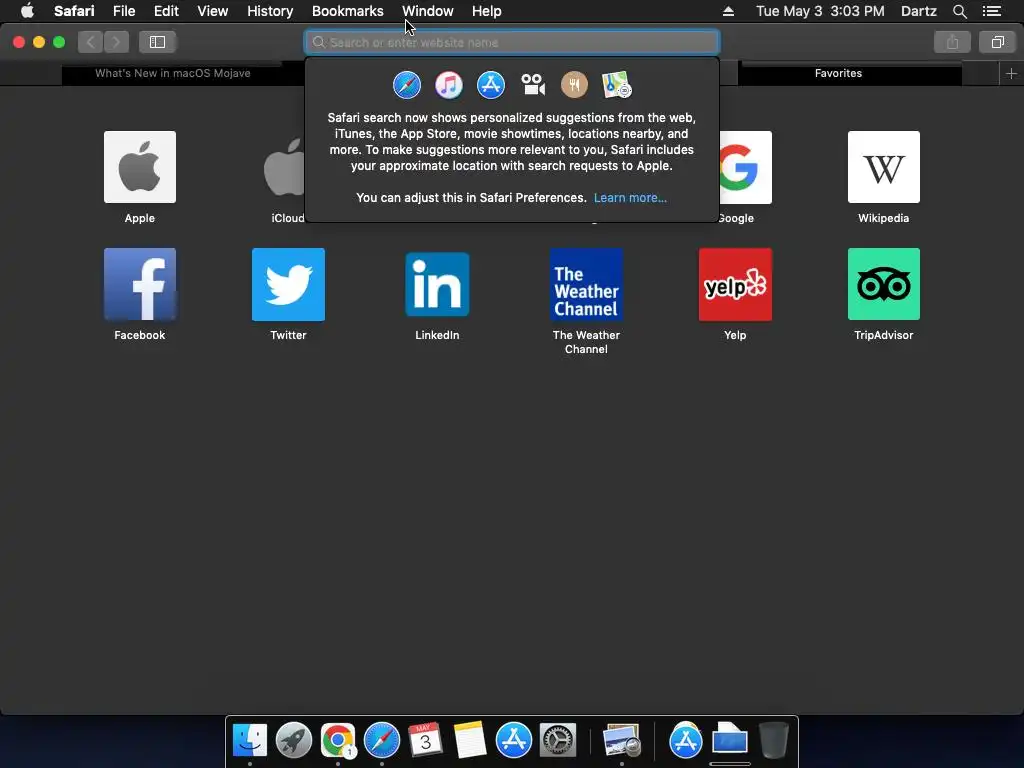The height and width of the screenshot is (768, 1024).
Task: Open the Twitter favorite tile
Action: (288, 284)
